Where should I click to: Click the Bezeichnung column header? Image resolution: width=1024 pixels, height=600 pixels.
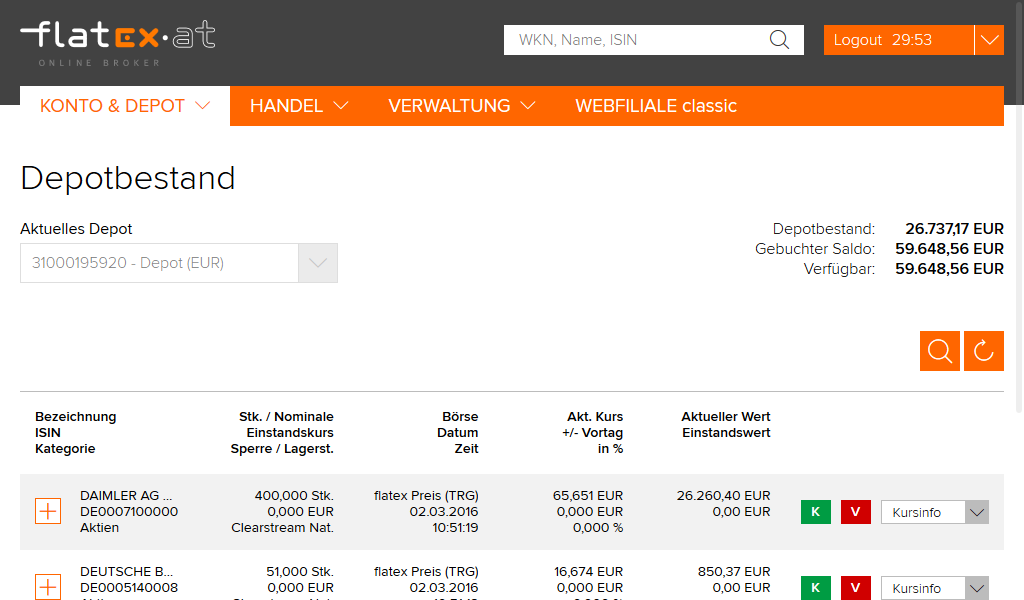(76, 417)
